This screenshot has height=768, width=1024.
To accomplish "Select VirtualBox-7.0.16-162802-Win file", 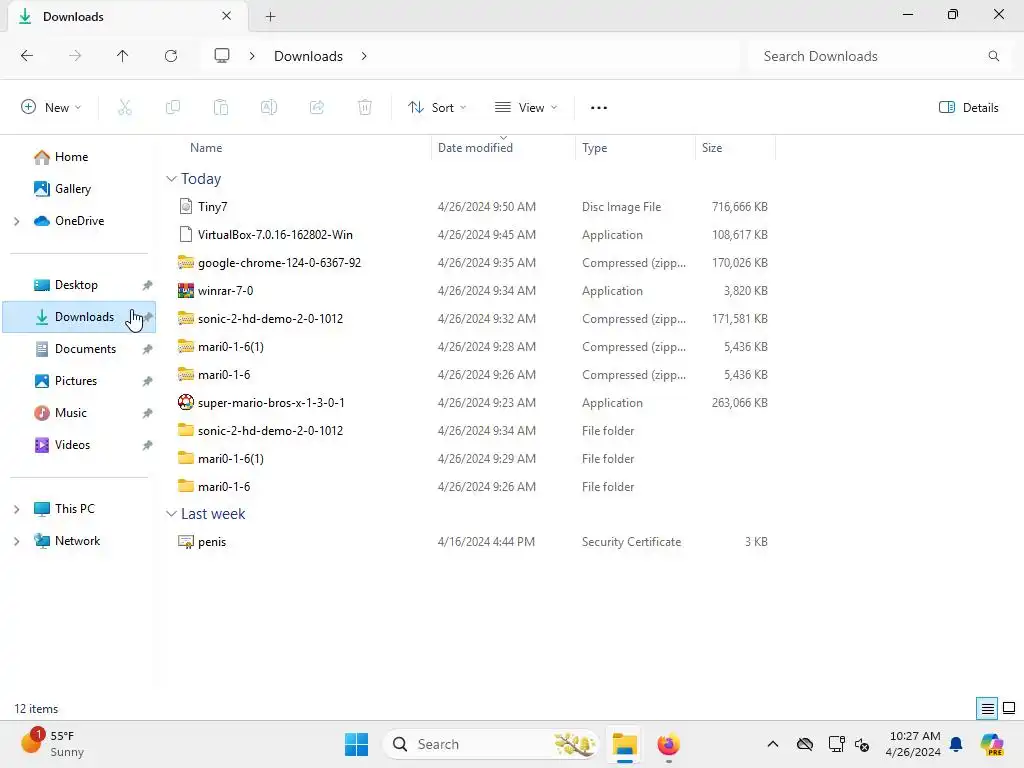I will (x=275, y=234).
